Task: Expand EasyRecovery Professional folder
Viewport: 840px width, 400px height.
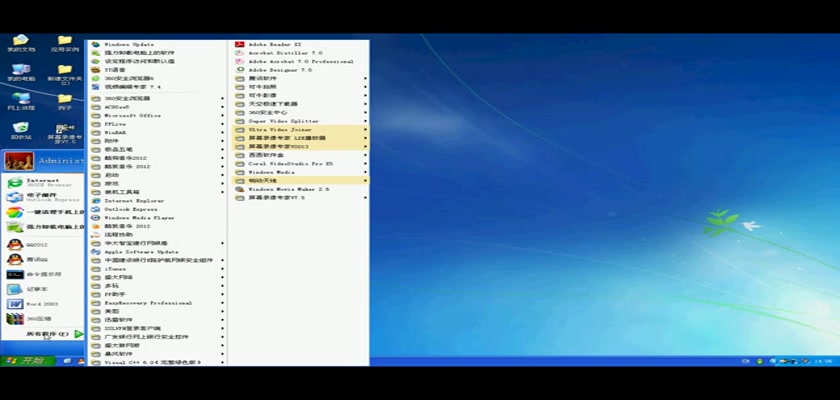Action: (x=156, y=303)
